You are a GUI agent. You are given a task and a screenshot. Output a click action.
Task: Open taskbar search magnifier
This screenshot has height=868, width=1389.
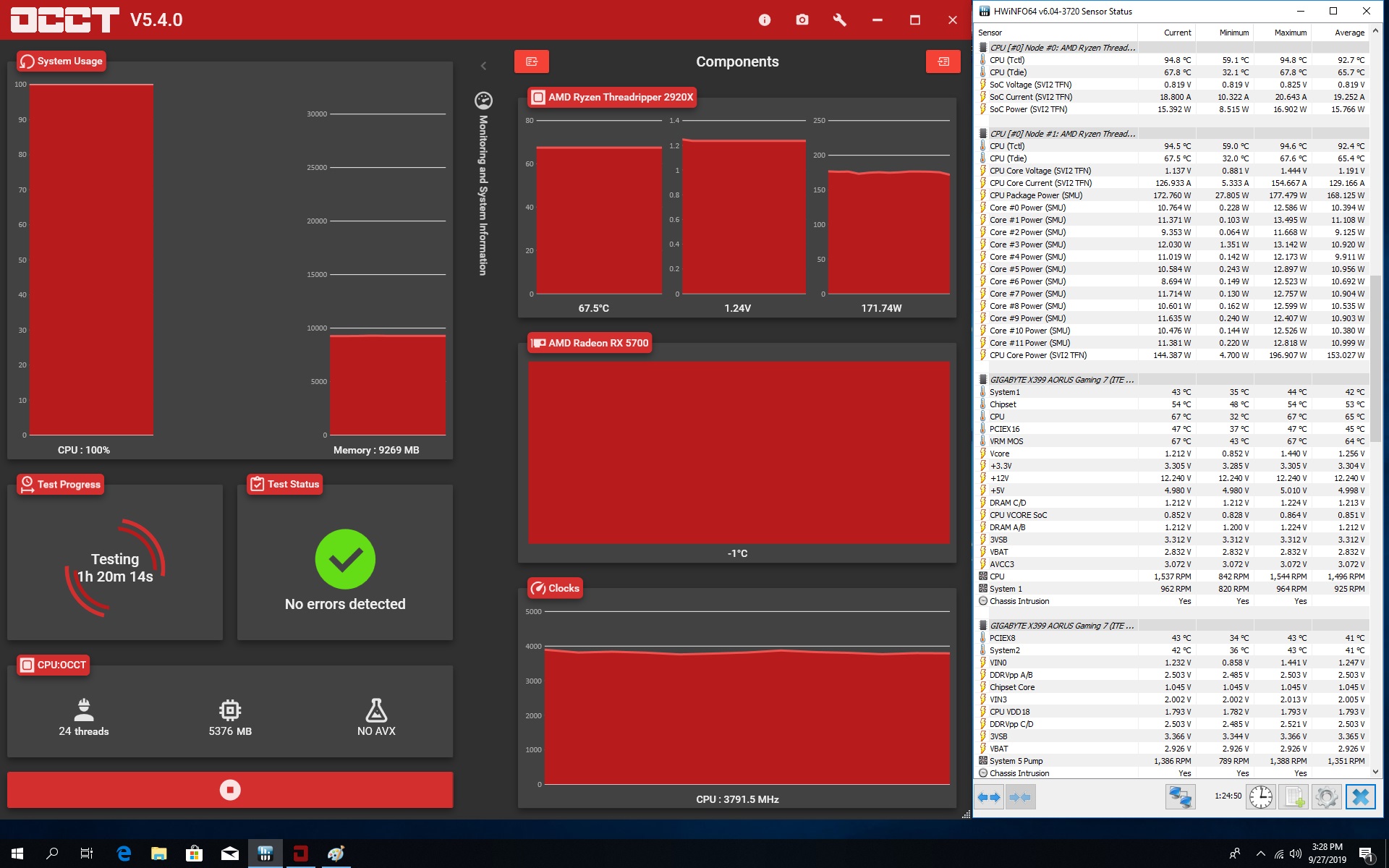tap(52, 854)
